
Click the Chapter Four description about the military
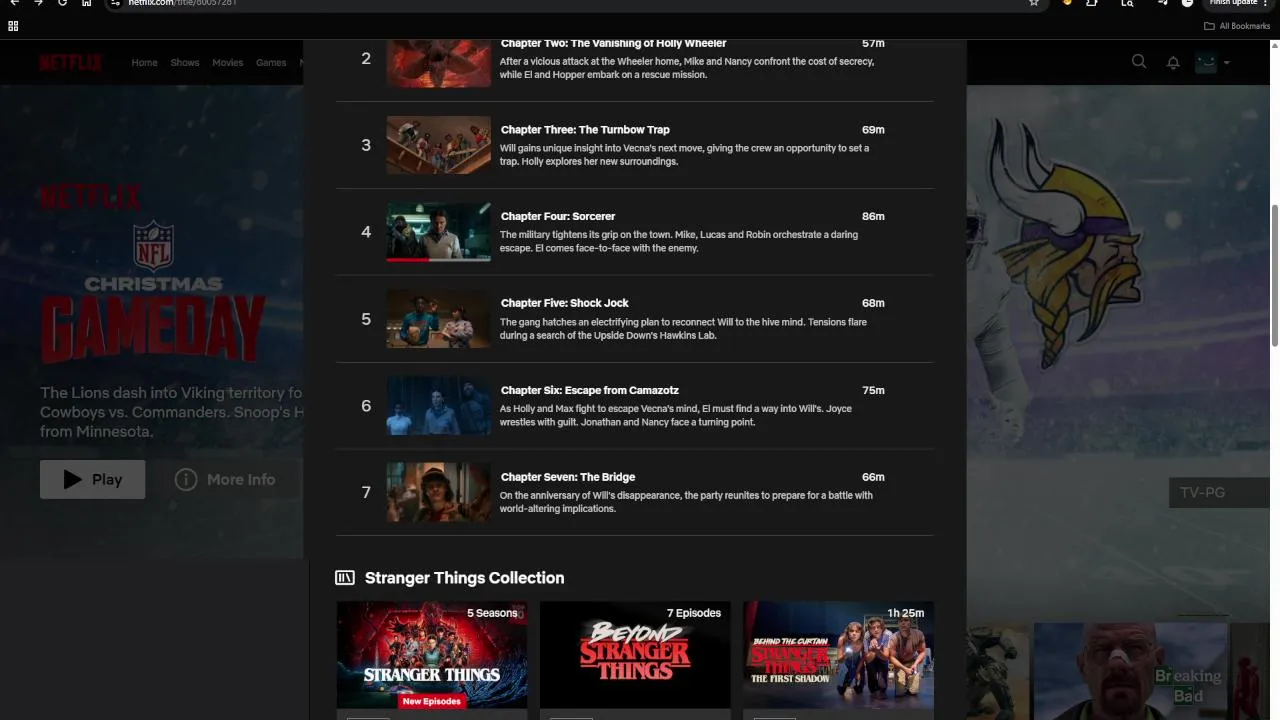[679, 242]
